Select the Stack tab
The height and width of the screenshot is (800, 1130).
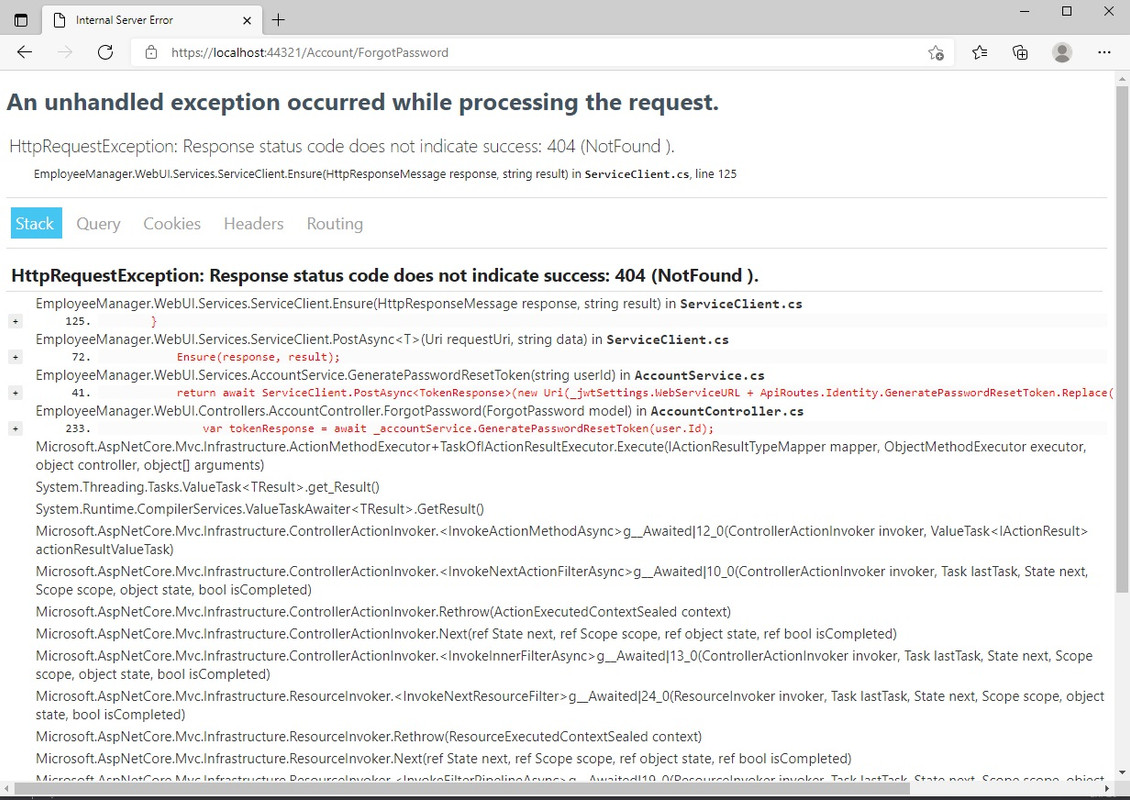(35, 223)
